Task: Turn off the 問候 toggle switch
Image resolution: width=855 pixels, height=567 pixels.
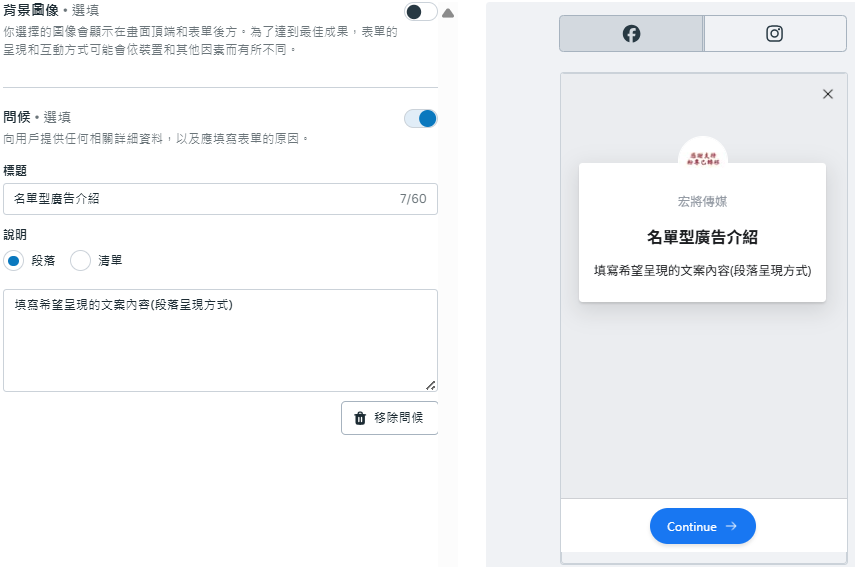Action: [420, 118]
